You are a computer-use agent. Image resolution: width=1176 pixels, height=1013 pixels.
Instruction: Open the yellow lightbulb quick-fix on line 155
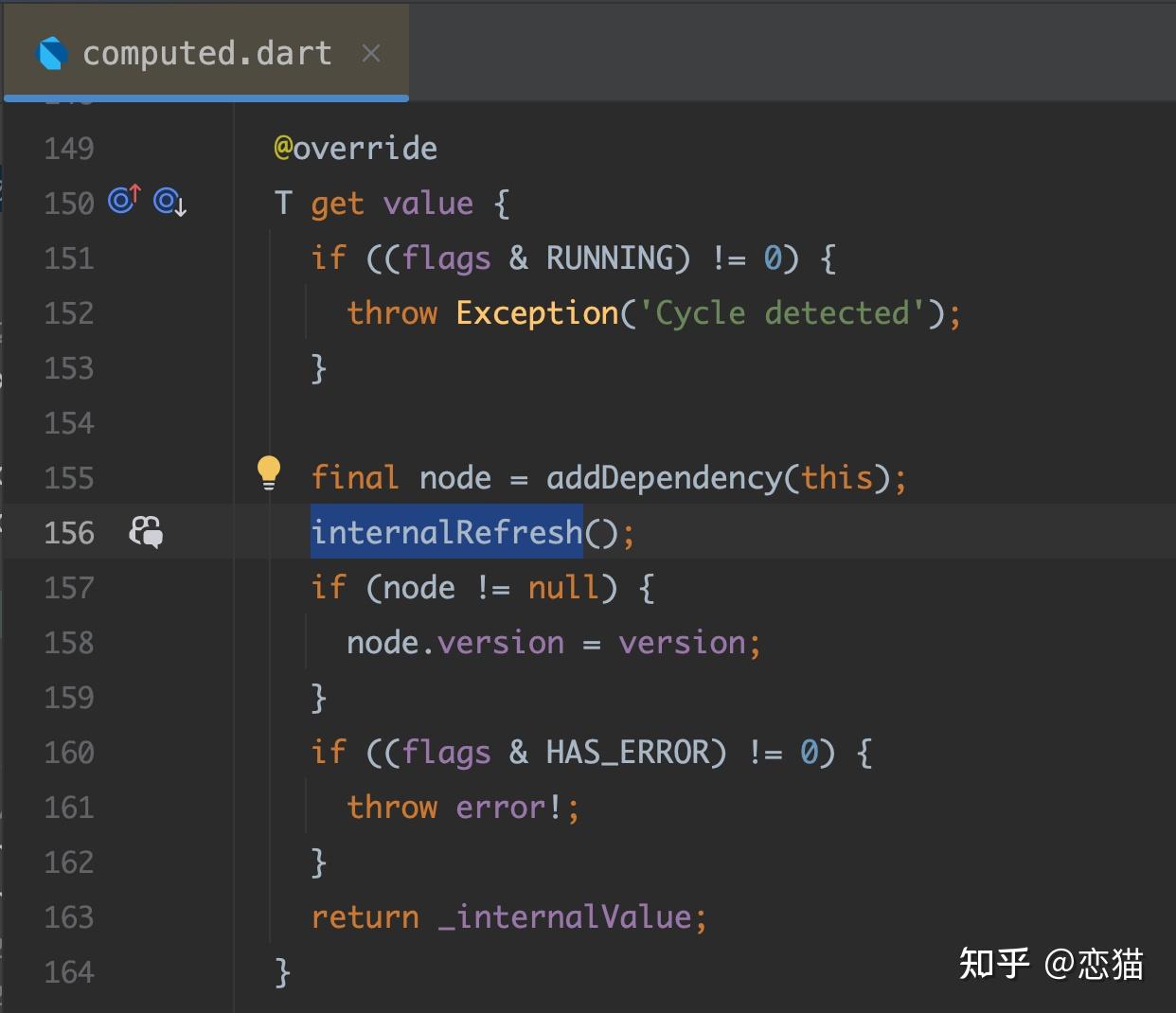(269, 472)
